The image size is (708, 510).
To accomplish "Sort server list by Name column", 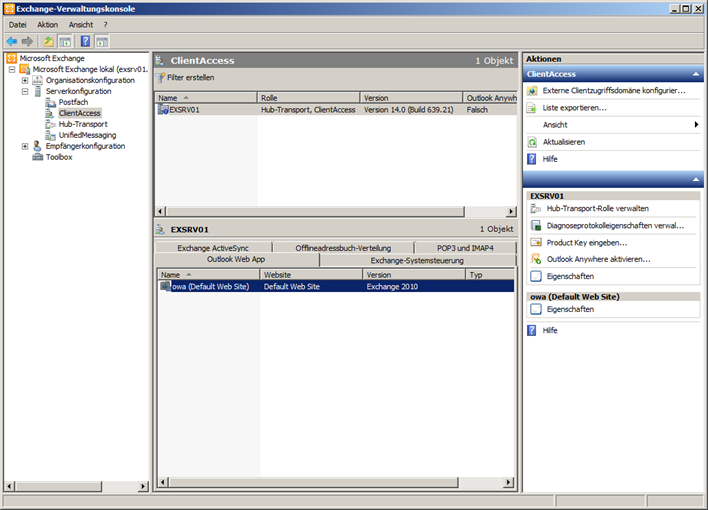I will coord(206,98).
